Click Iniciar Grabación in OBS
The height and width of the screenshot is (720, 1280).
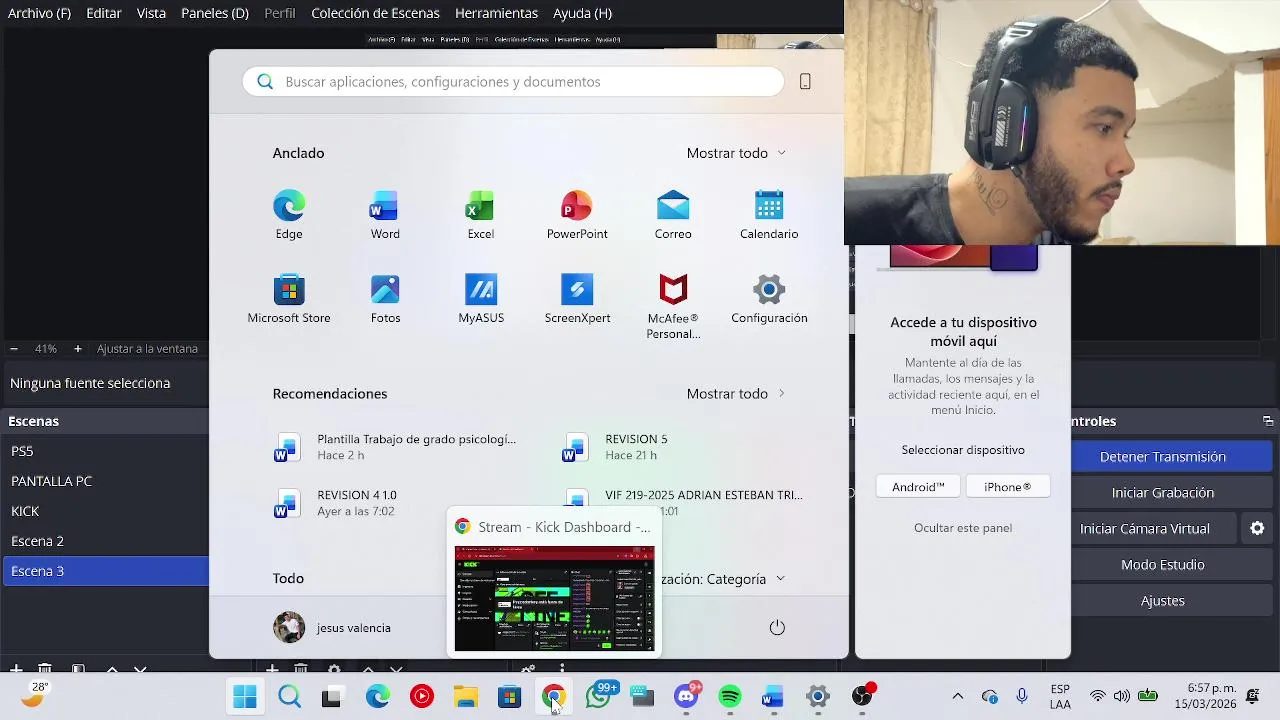pos(1162,493)
